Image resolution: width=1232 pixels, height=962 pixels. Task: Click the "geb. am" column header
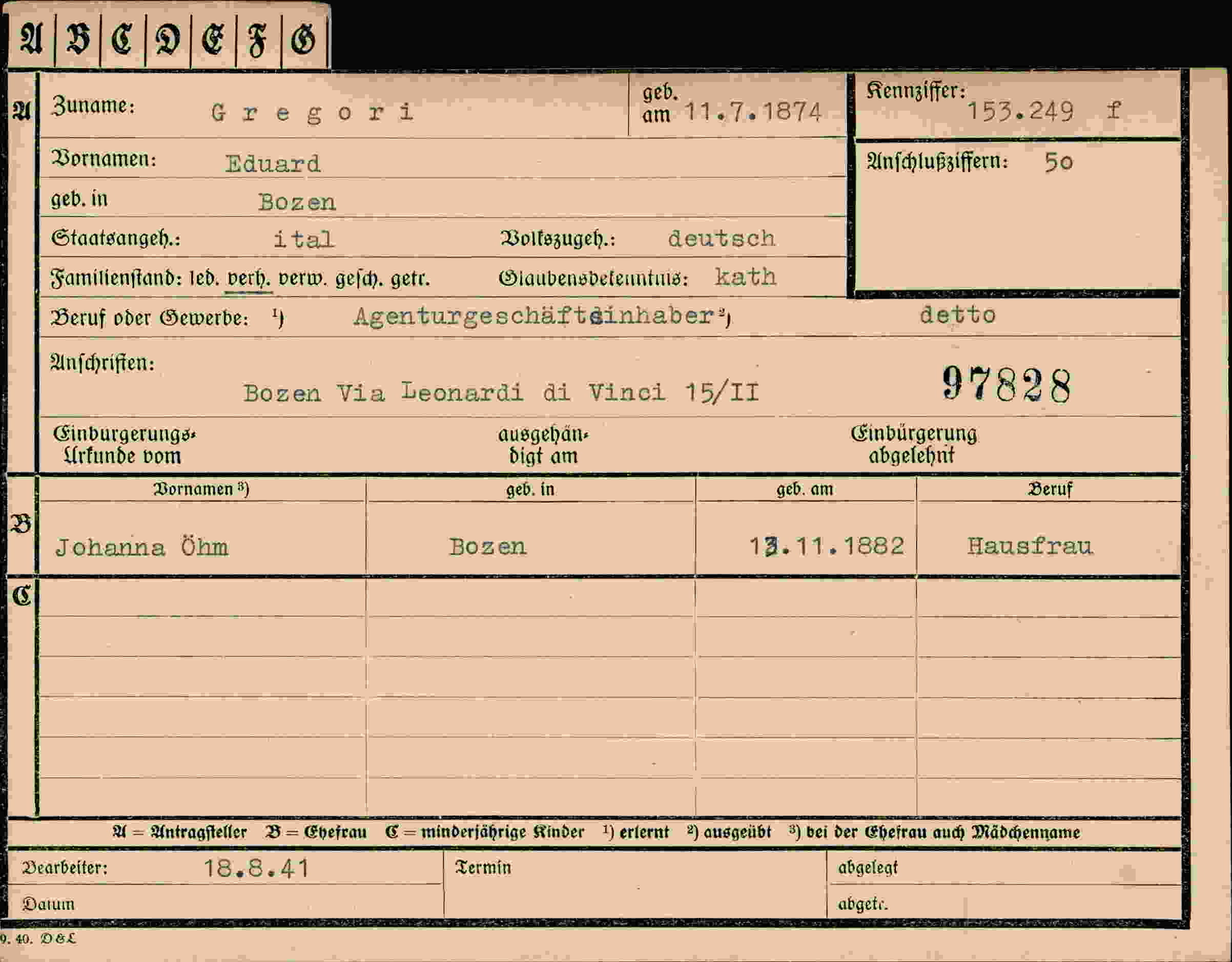click(805, 489)
